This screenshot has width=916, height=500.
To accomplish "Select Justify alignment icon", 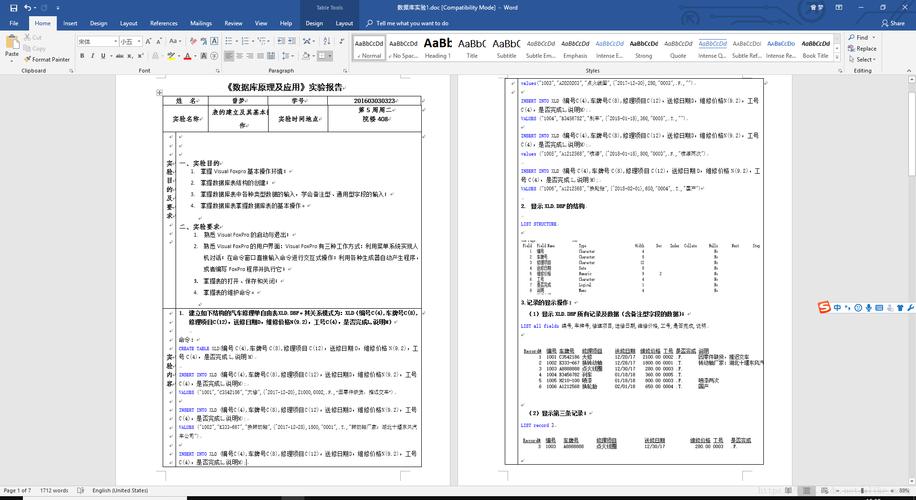I will point(262,56).
